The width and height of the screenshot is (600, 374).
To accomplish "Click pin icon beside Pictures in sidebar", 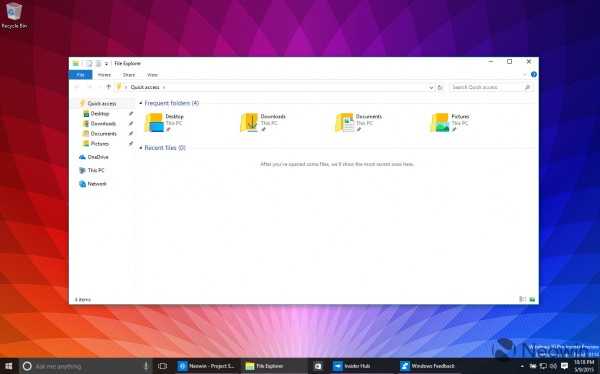I will tap(131, 144).
